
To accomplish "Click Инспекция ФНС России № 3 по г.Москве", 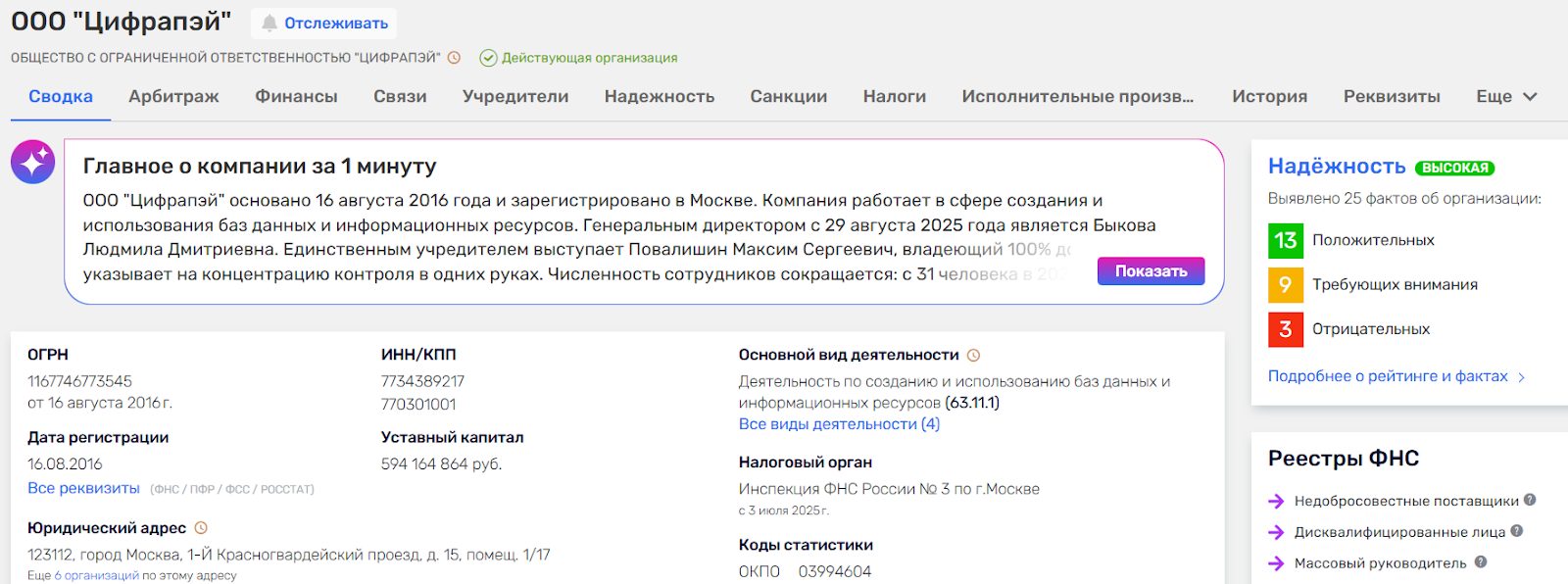I will click(889, 489).
